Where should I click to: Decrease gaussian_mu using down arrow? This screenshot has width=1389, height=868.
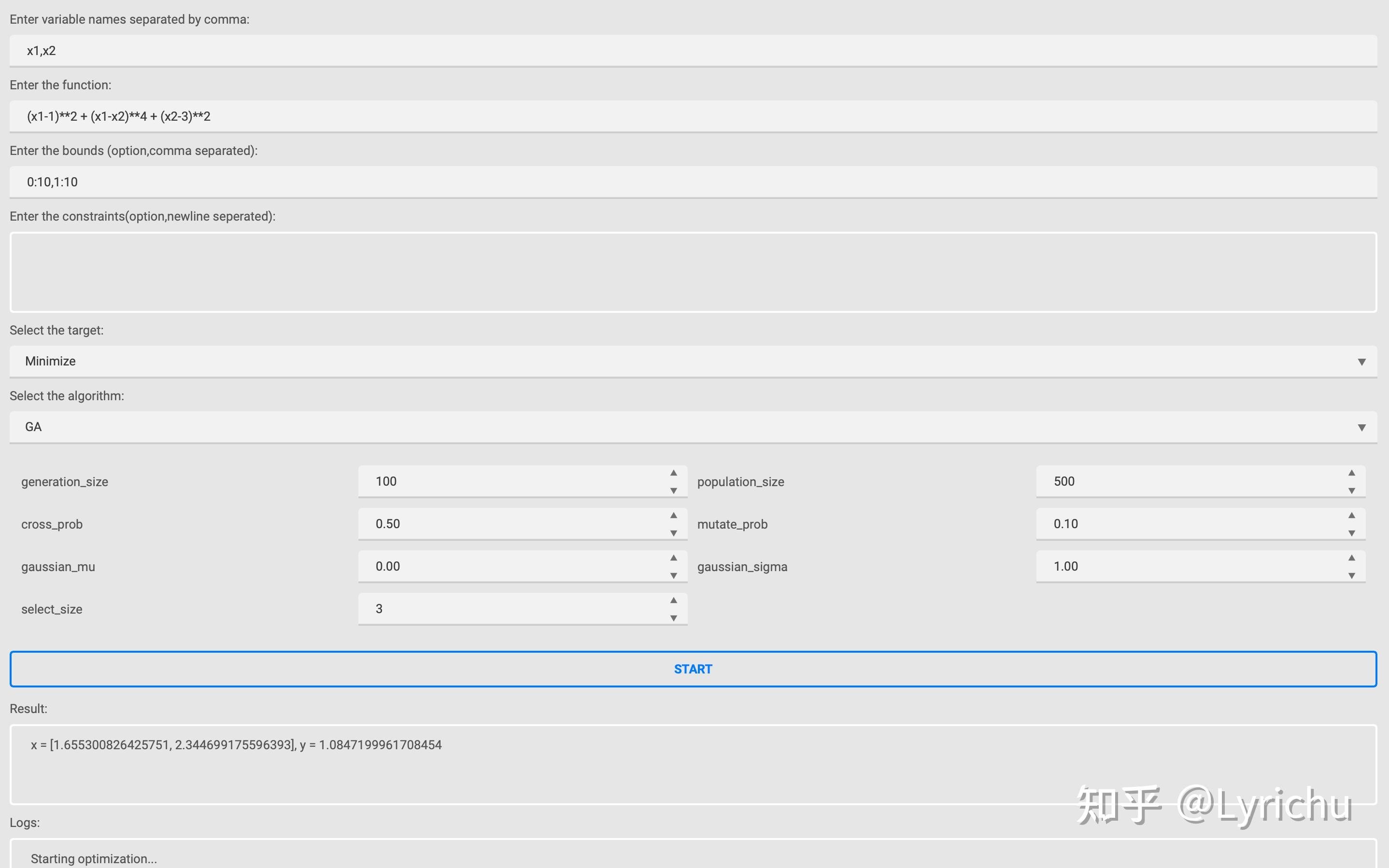[674, 575]
